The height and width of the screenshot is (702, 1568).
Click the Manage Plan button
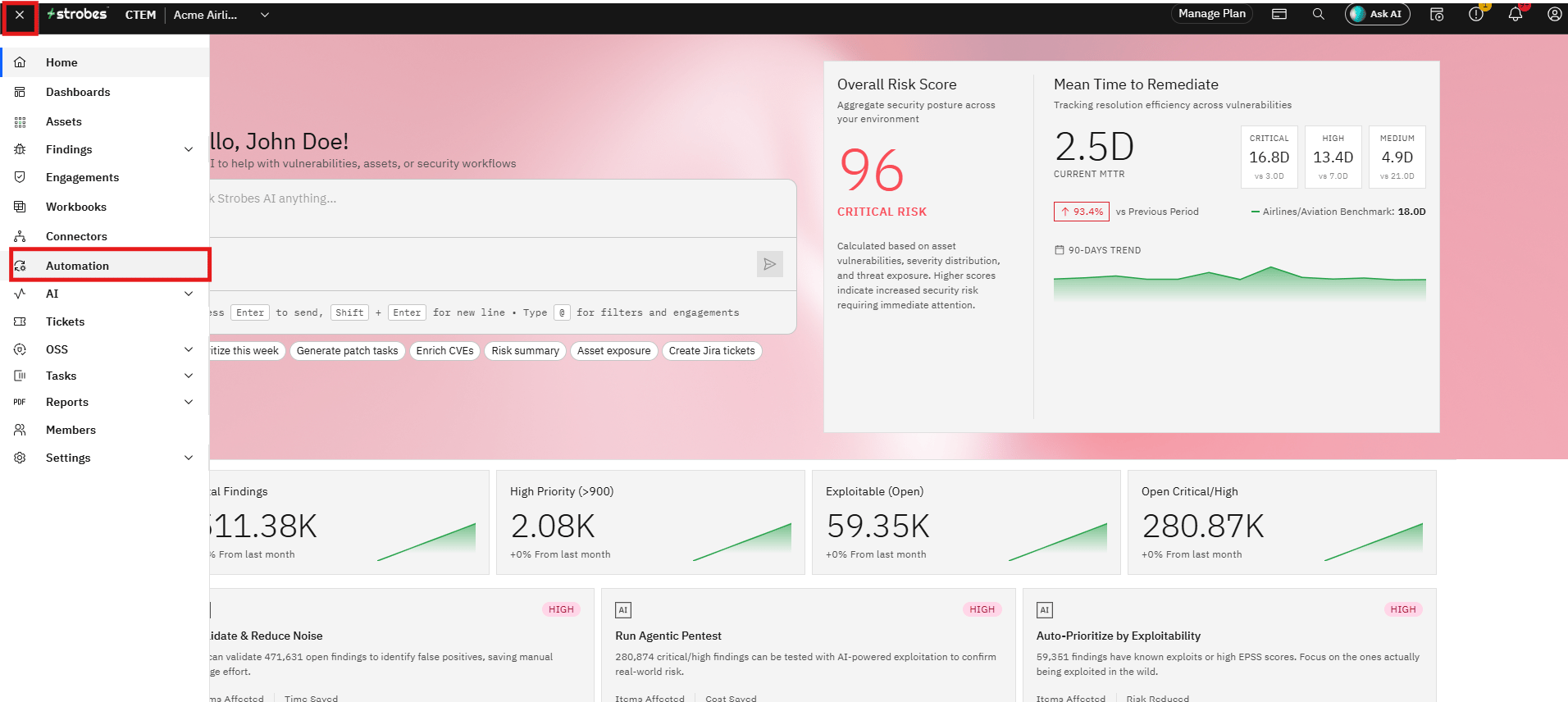click(x=1212, y=14)
